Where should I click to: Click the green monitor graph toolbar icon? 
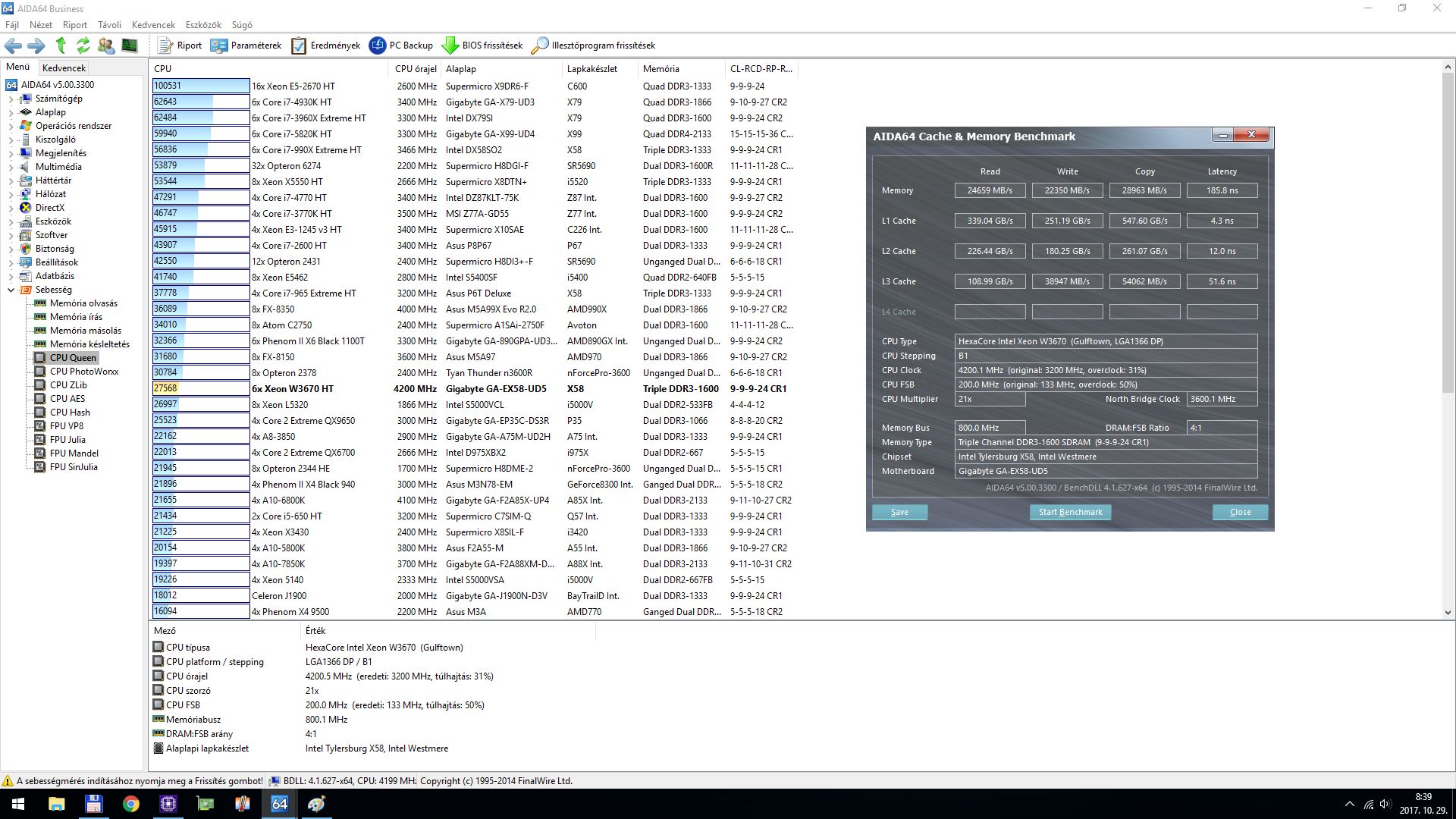pos(130,45)
